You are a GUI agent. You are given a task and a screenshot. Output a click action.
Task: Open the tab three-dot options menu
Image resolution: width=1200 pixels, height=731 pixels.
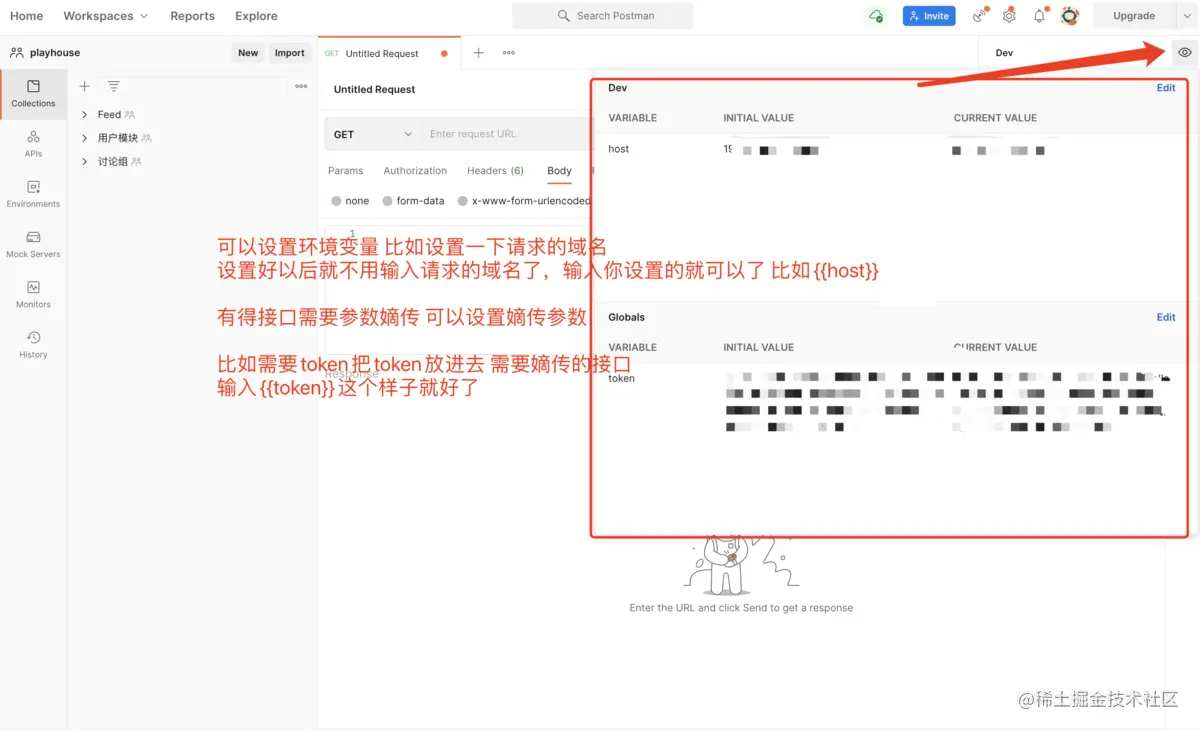[x=509, y=53]
